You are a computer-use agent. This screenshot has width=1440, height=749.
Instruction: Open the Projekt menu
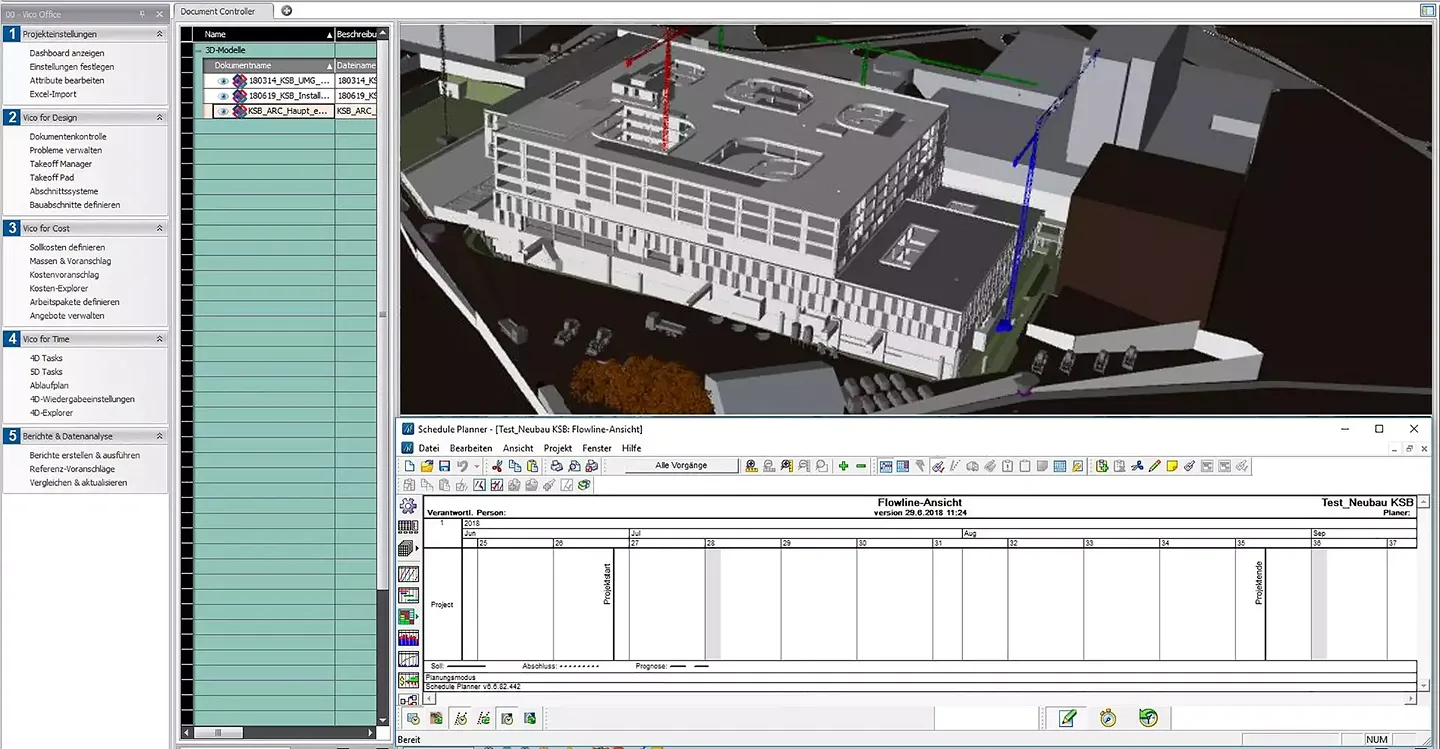coord(558,448)
